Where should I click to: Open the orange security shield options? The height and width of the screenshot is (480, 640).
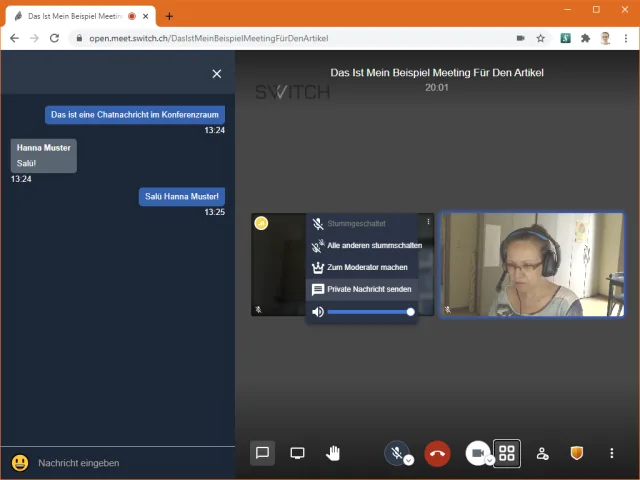pyautogui.click(x=576, y=453)
